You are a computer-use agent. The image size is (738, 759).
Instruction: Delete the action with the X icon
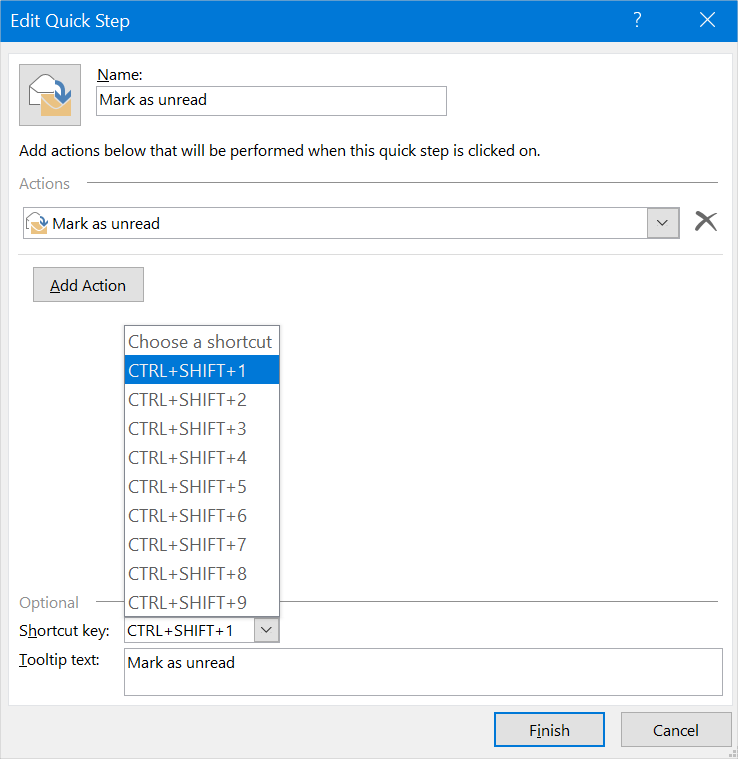click(706, 223)
